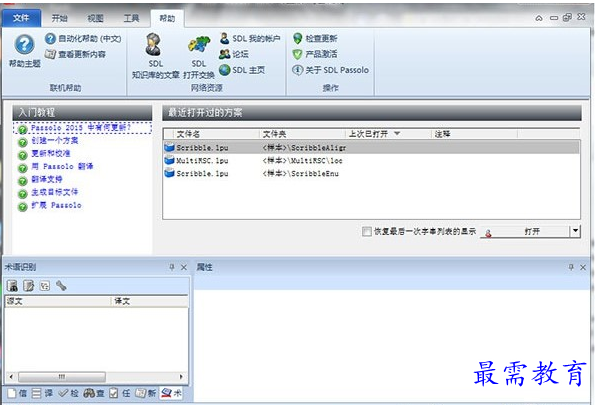
Task: Select the <样本>\ScribbleEnu folder cell
Action: point(301,173)
